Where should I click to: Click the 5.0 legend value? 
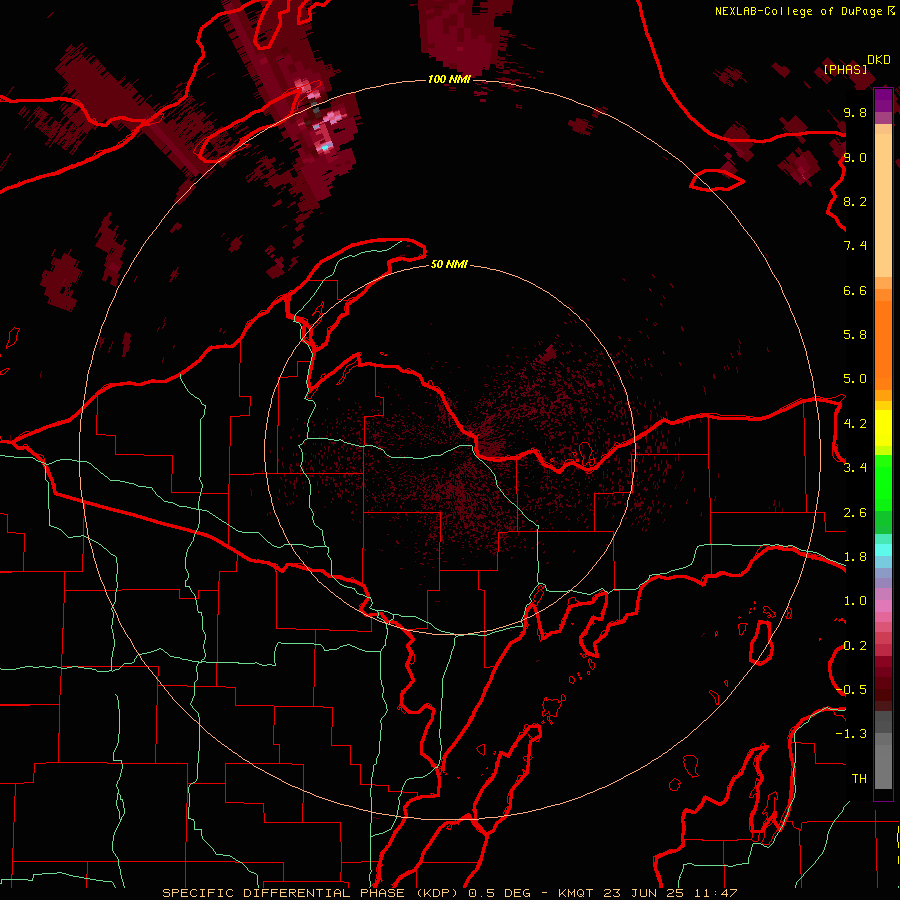click(855, 379)
